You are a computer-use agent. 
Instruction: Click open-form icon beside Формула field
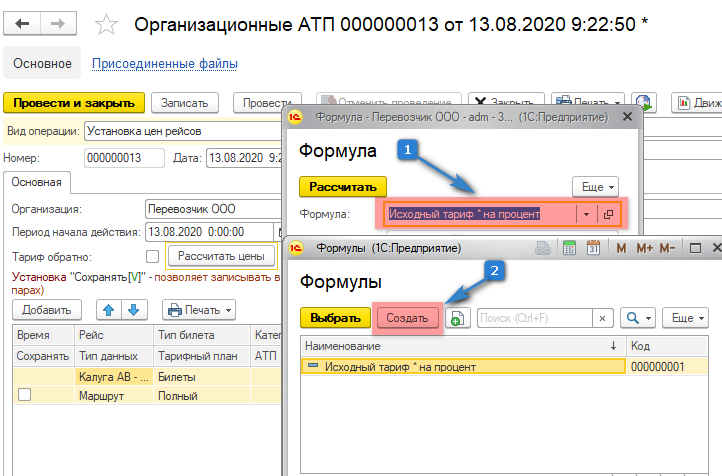[608, 214]
